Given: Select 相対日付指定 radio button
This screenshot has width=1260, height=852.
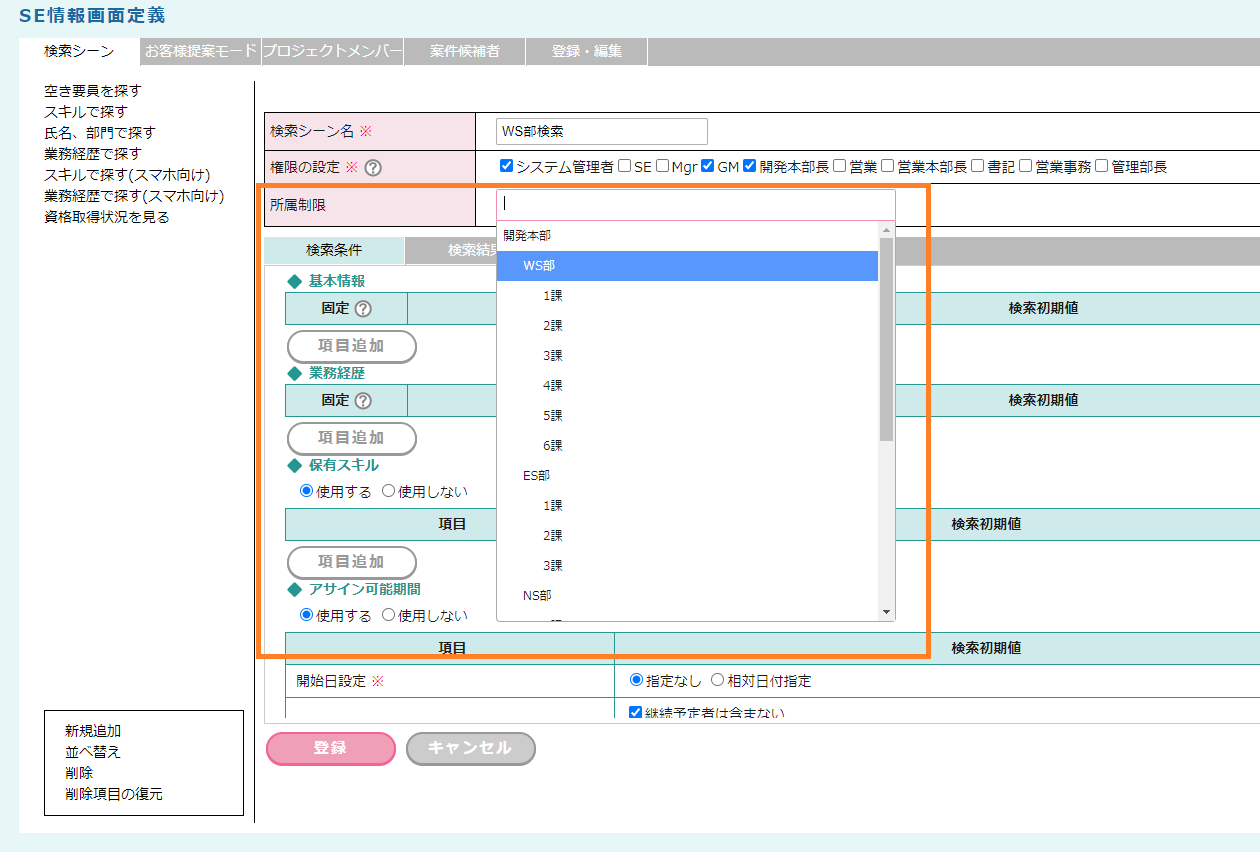Looking at the screenshot, I should (717, 681).
